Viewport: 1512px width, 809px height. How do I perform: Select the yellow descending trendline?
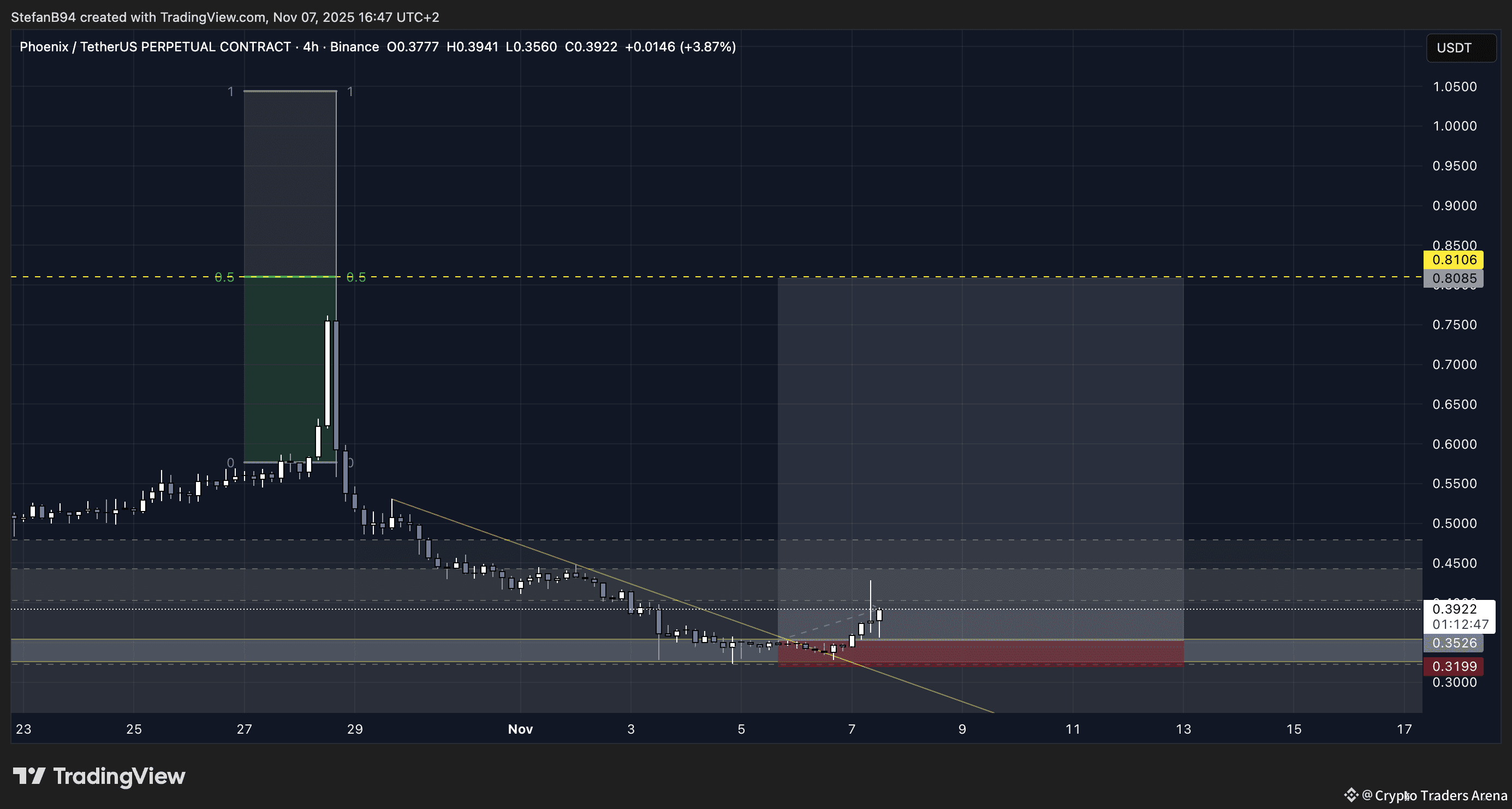pyautogui.click(x=693, y=606)
